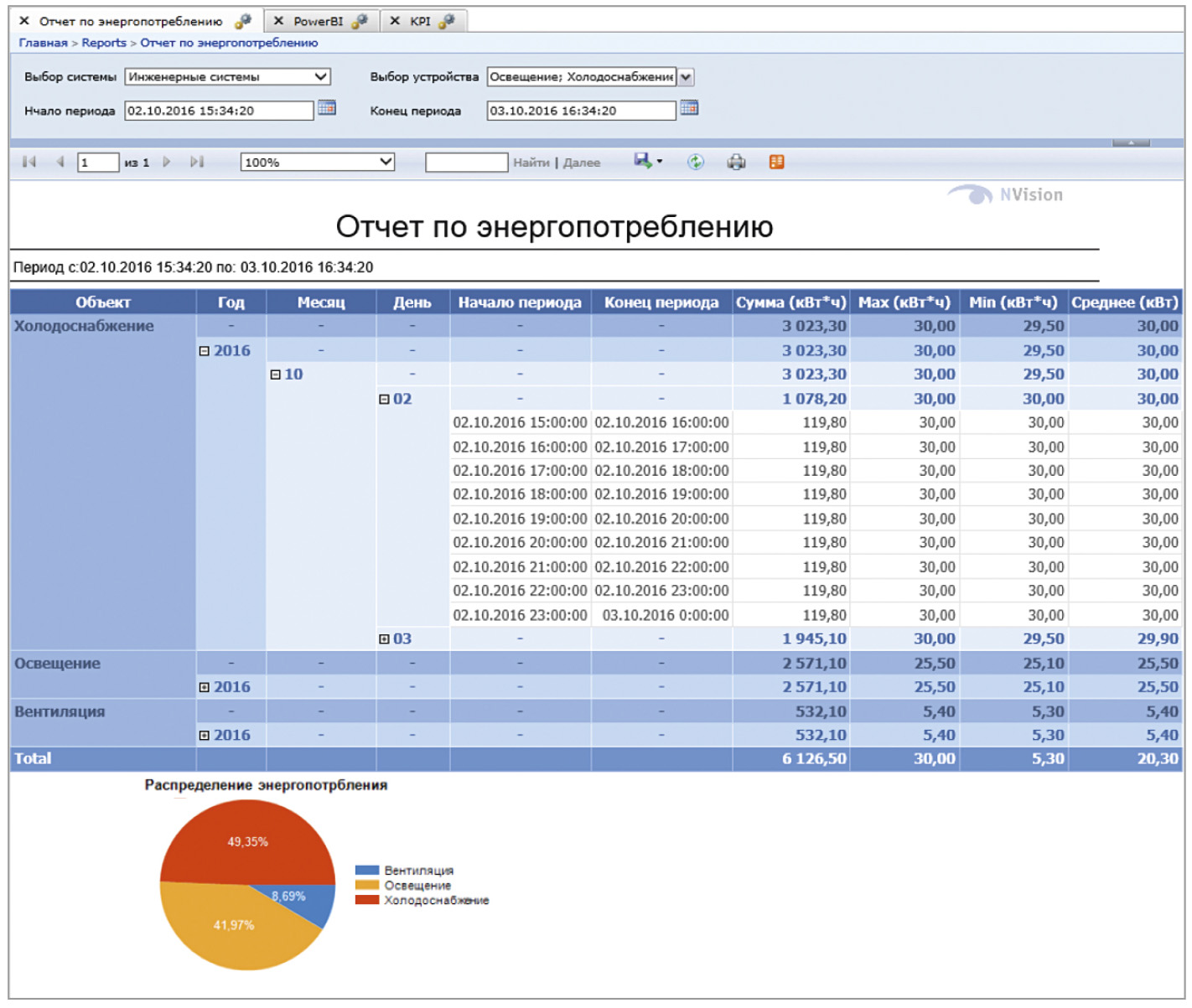Open Выбор устройства dropdown arrow
The height and width of the screenshot is (1008, 1192).
click(x=686, y=77)
